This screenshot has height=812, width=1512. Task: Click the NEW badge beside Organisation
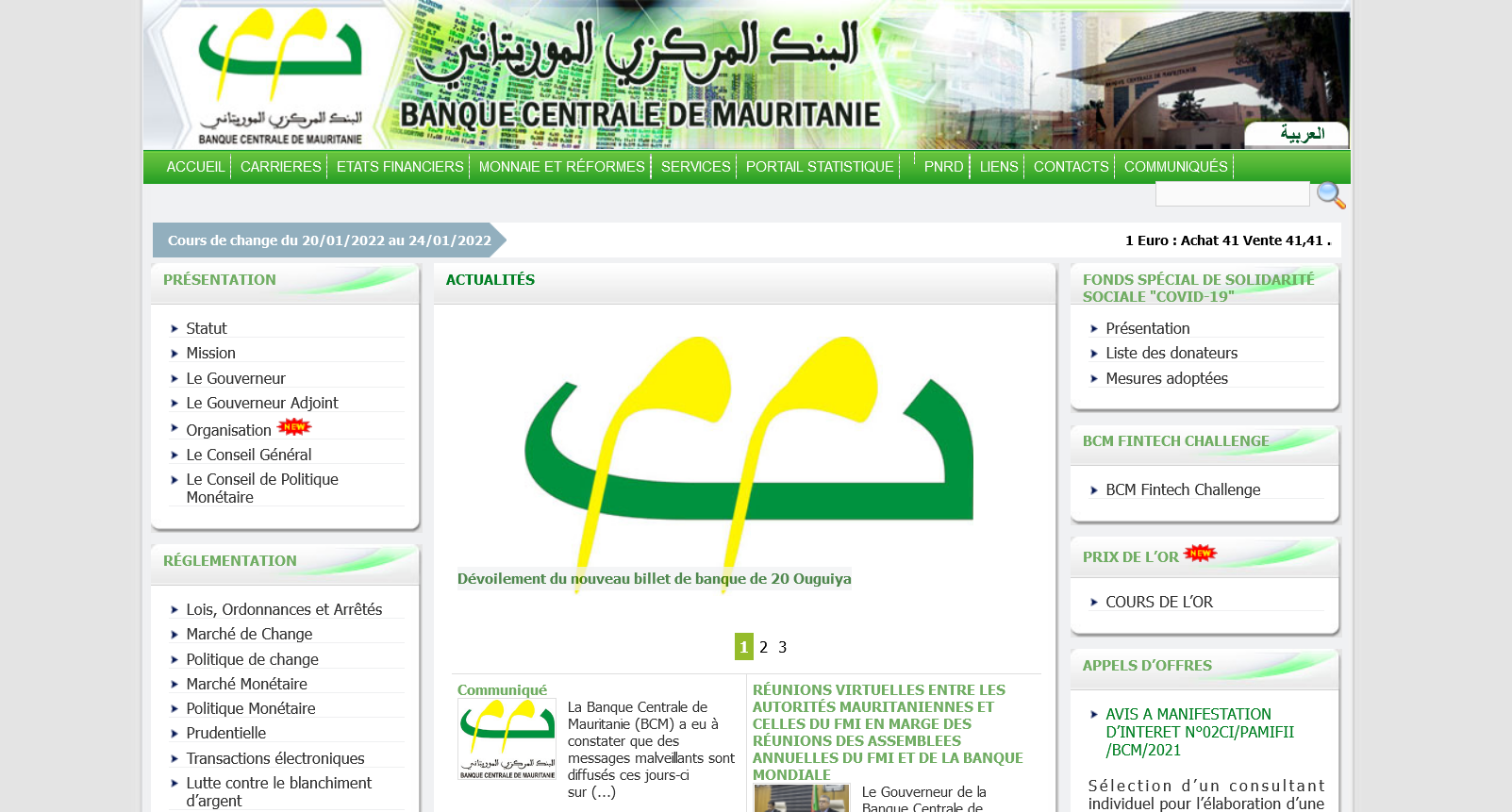point(294,427)
